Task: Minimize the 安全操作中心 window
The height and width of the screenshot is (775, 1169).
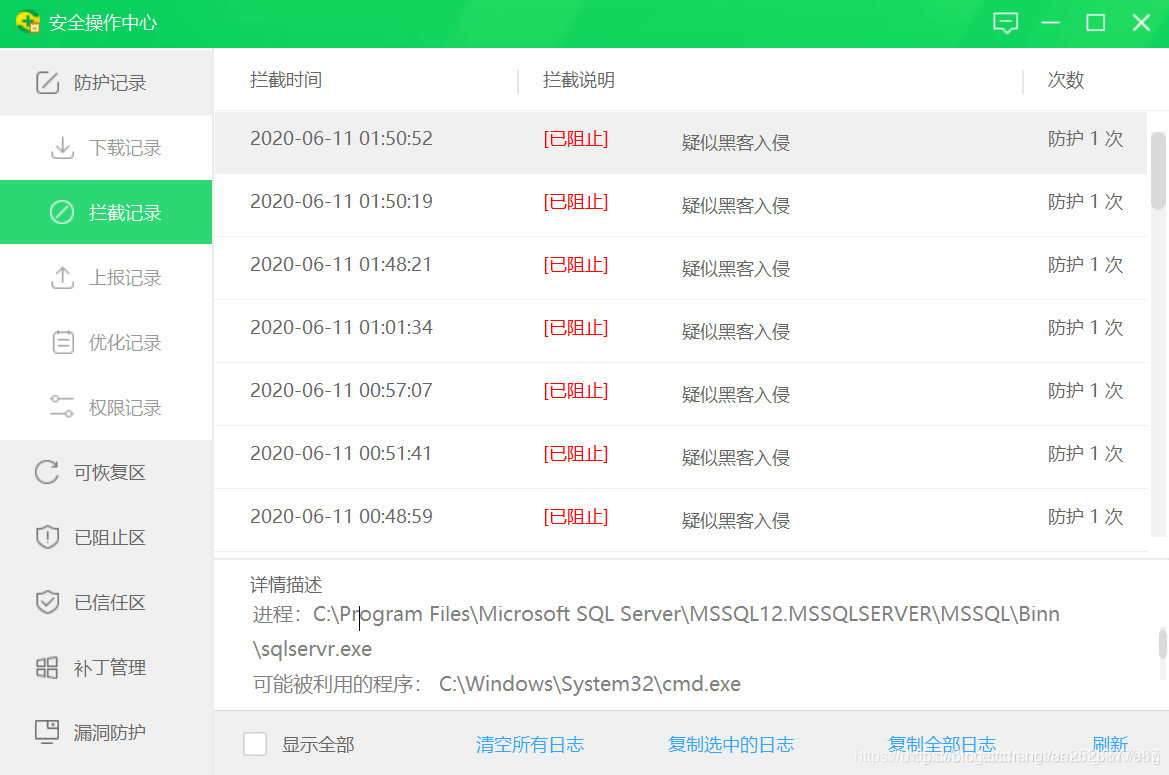Action: point(1050,23)
